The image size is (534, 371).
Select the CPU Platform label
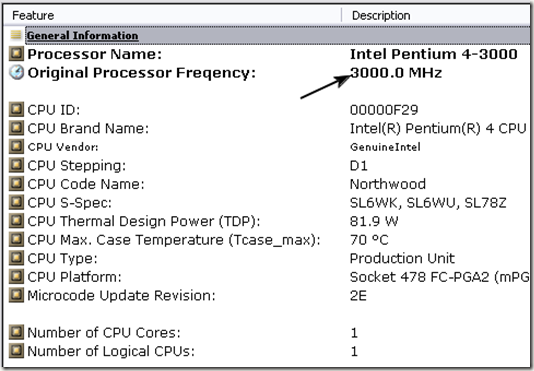point(74,277)
